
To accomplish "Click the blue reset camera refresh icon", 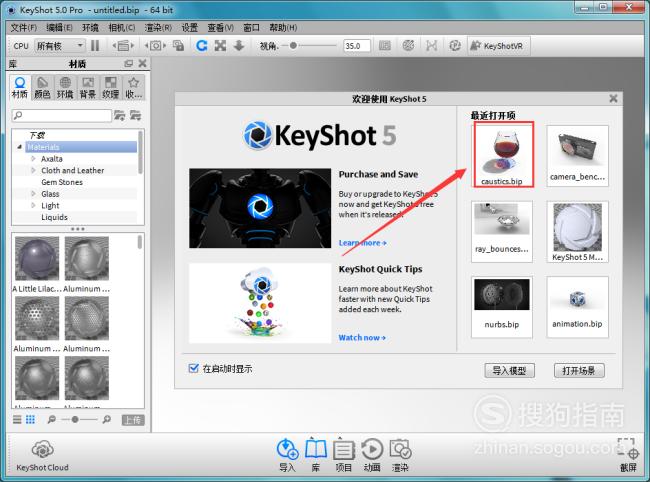I will pyautogui.click(x=202, y=45).
